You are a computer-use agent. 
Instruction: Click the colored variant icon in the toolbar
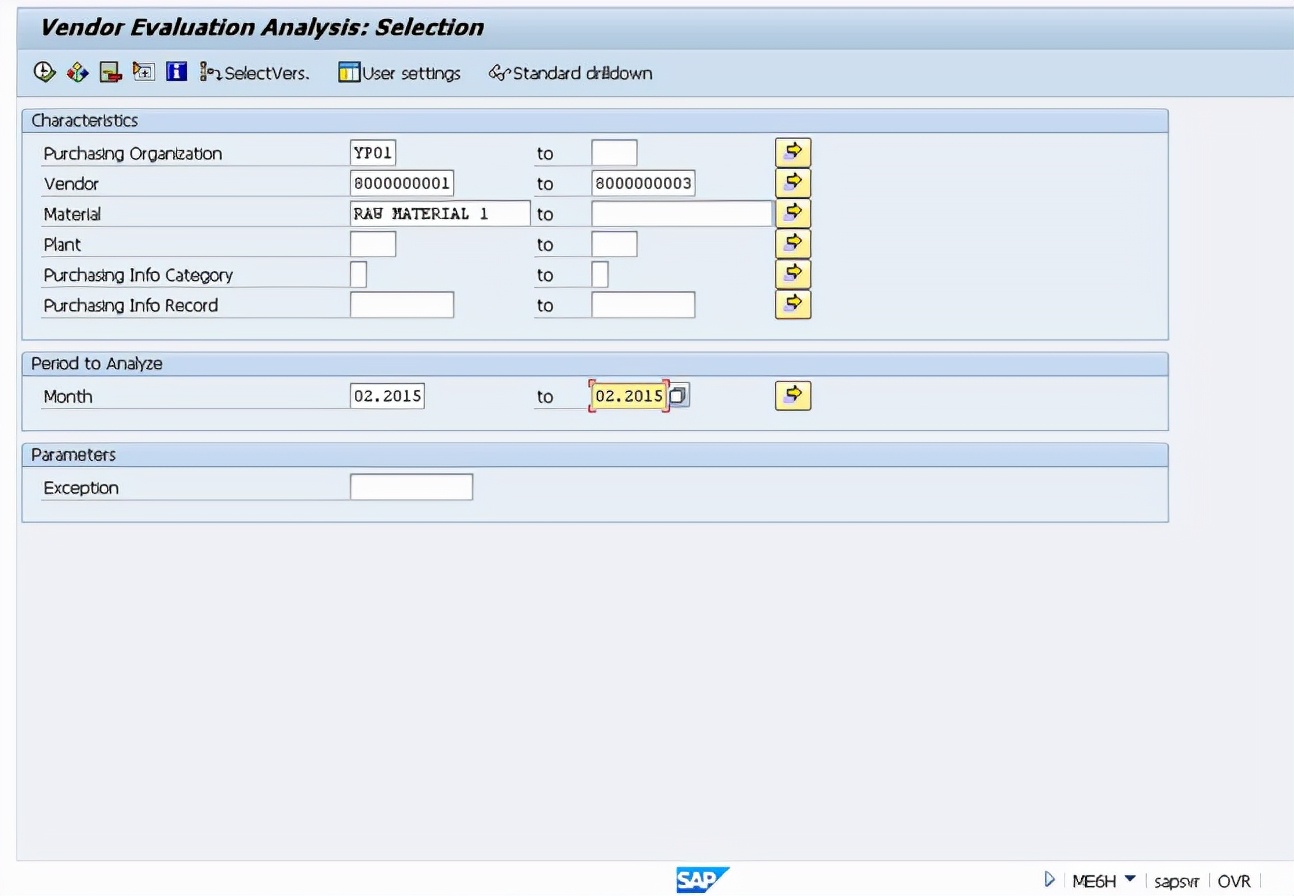point(77,72)
